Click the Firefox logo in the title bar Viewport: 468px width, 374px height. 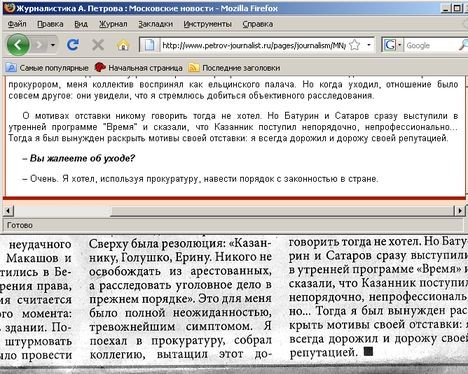pos(9,7)
